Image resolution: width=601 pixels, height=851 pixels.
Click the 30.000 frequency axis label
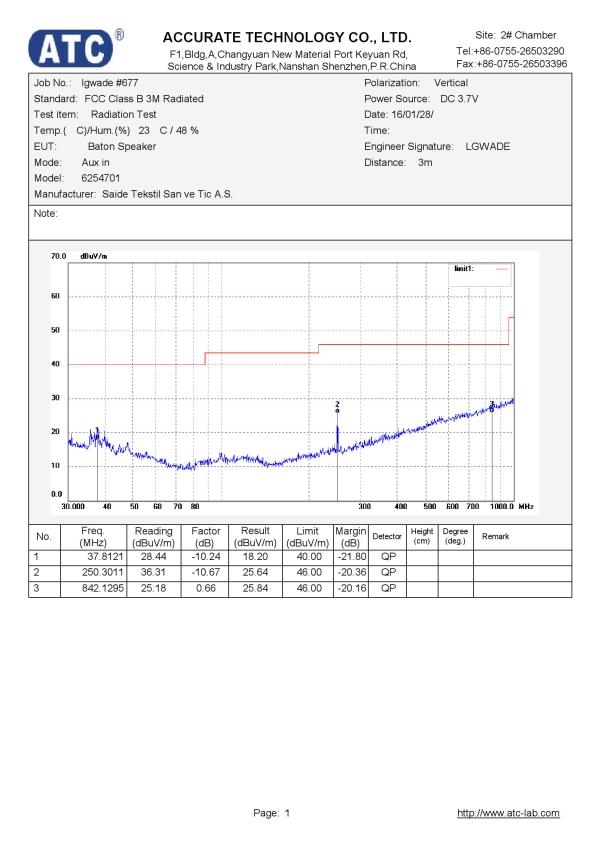pyautogui.click(x=73, y=506)
